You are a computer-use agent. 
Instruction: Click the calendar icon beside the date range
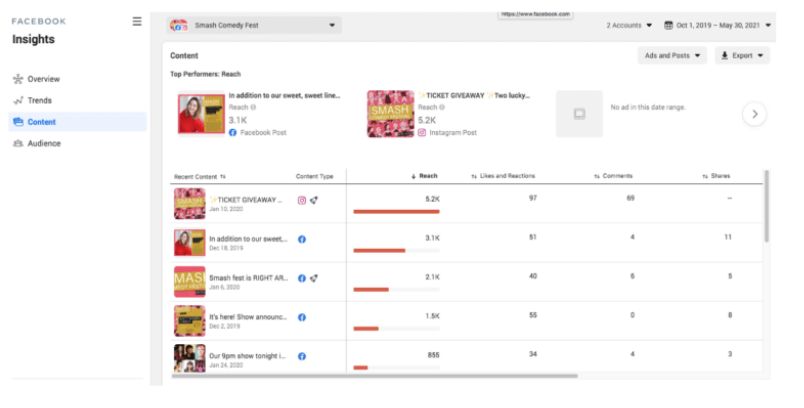pyautogui.click(x=669, y=25)
